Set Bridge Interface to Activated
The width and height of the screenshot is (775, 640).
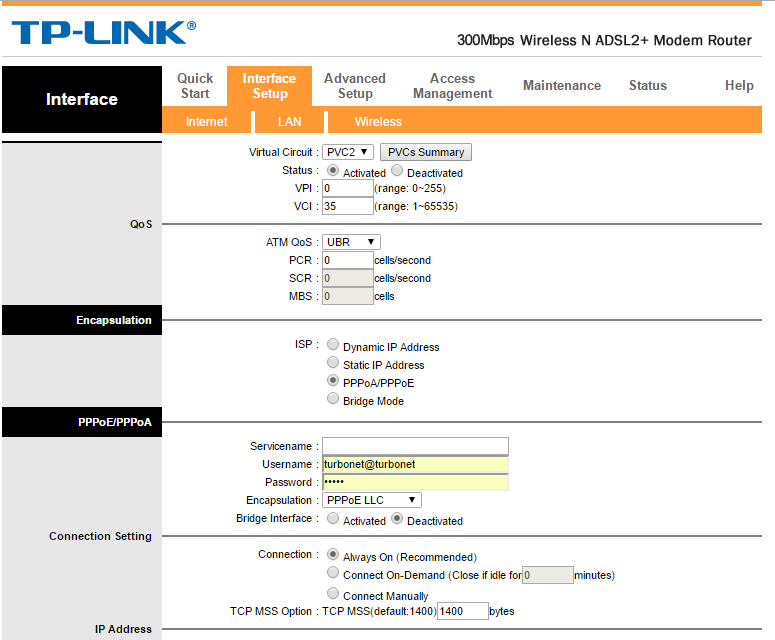coord(333,518)
